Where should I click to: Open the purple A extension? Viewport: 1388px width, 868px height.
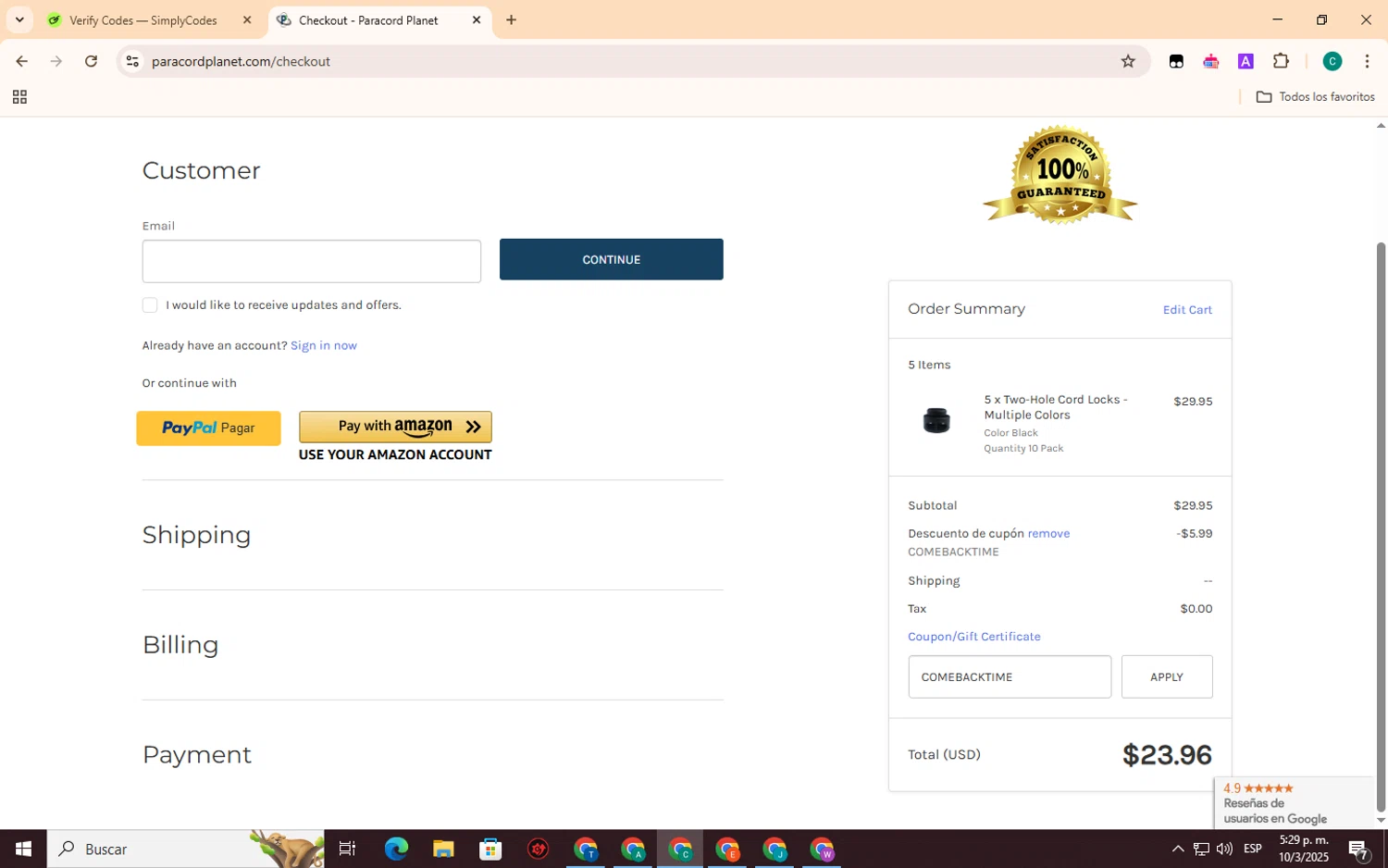tap(1245, 61)
